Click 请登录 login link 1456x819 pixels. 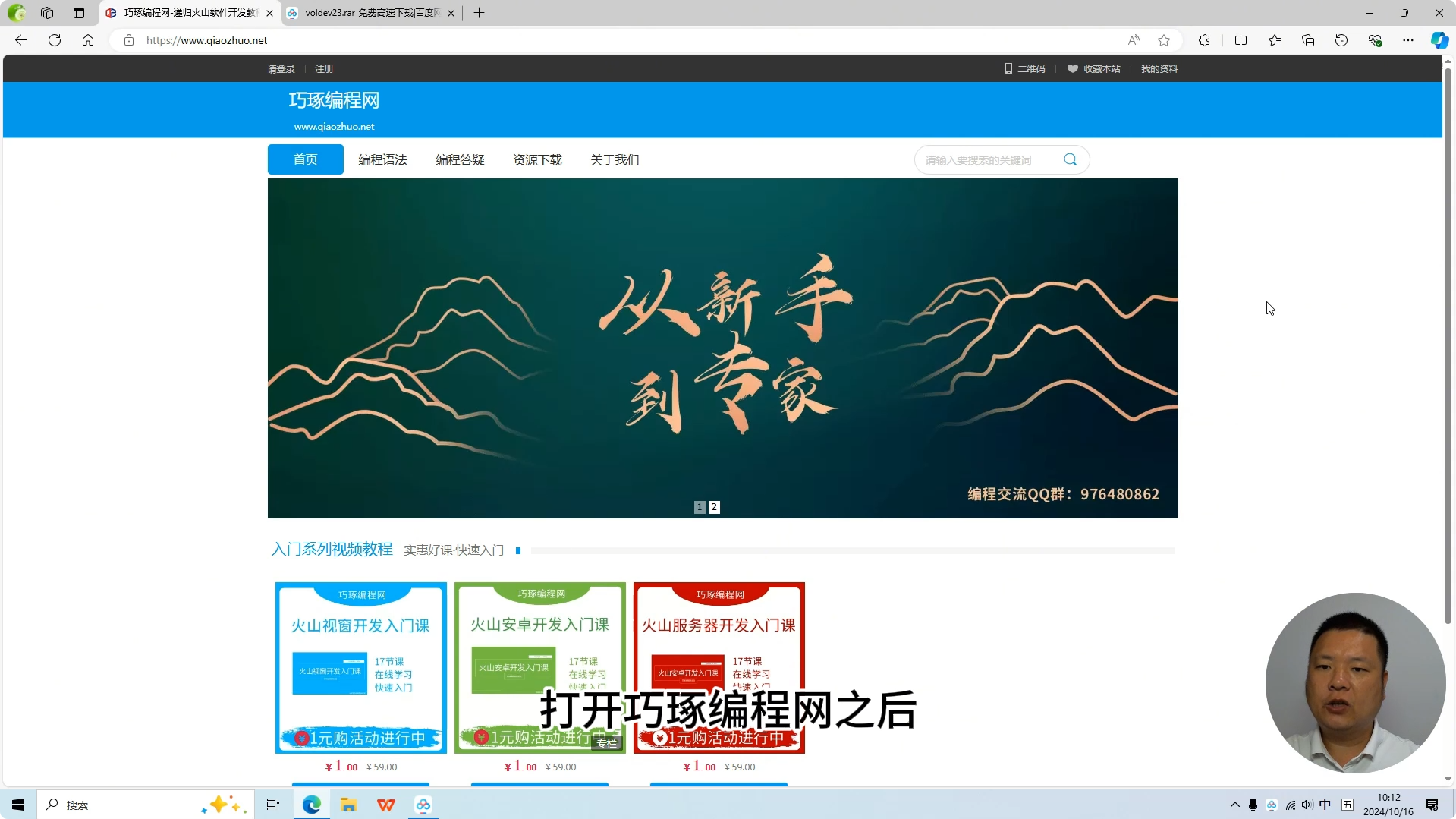coord(281,69)
